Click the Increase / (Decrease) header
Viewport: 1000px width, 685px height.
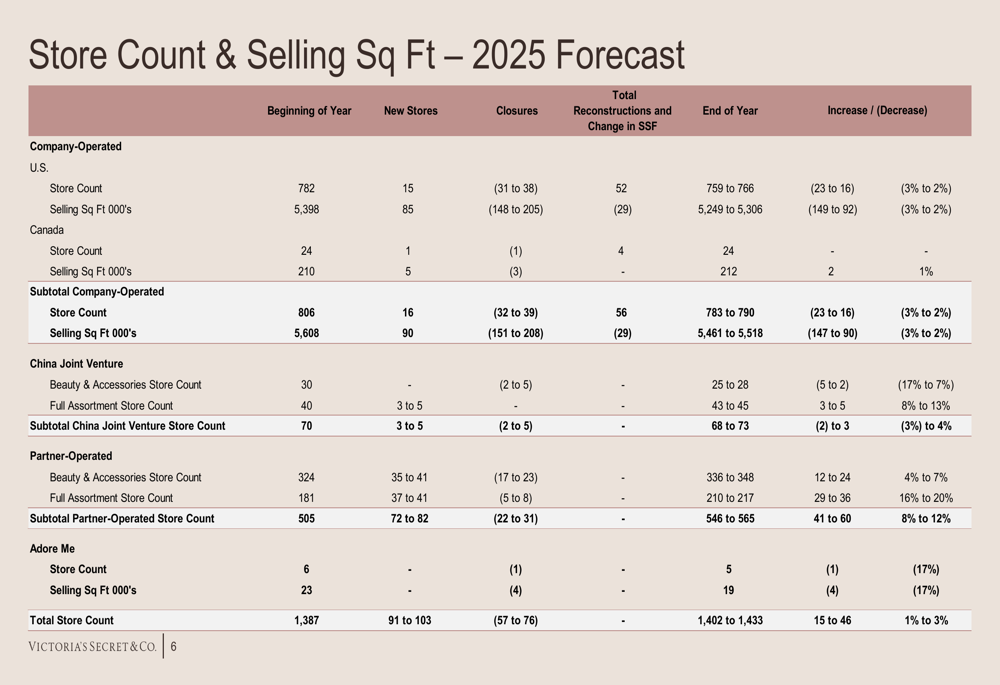pyautogui.click(x=878, y=110)
